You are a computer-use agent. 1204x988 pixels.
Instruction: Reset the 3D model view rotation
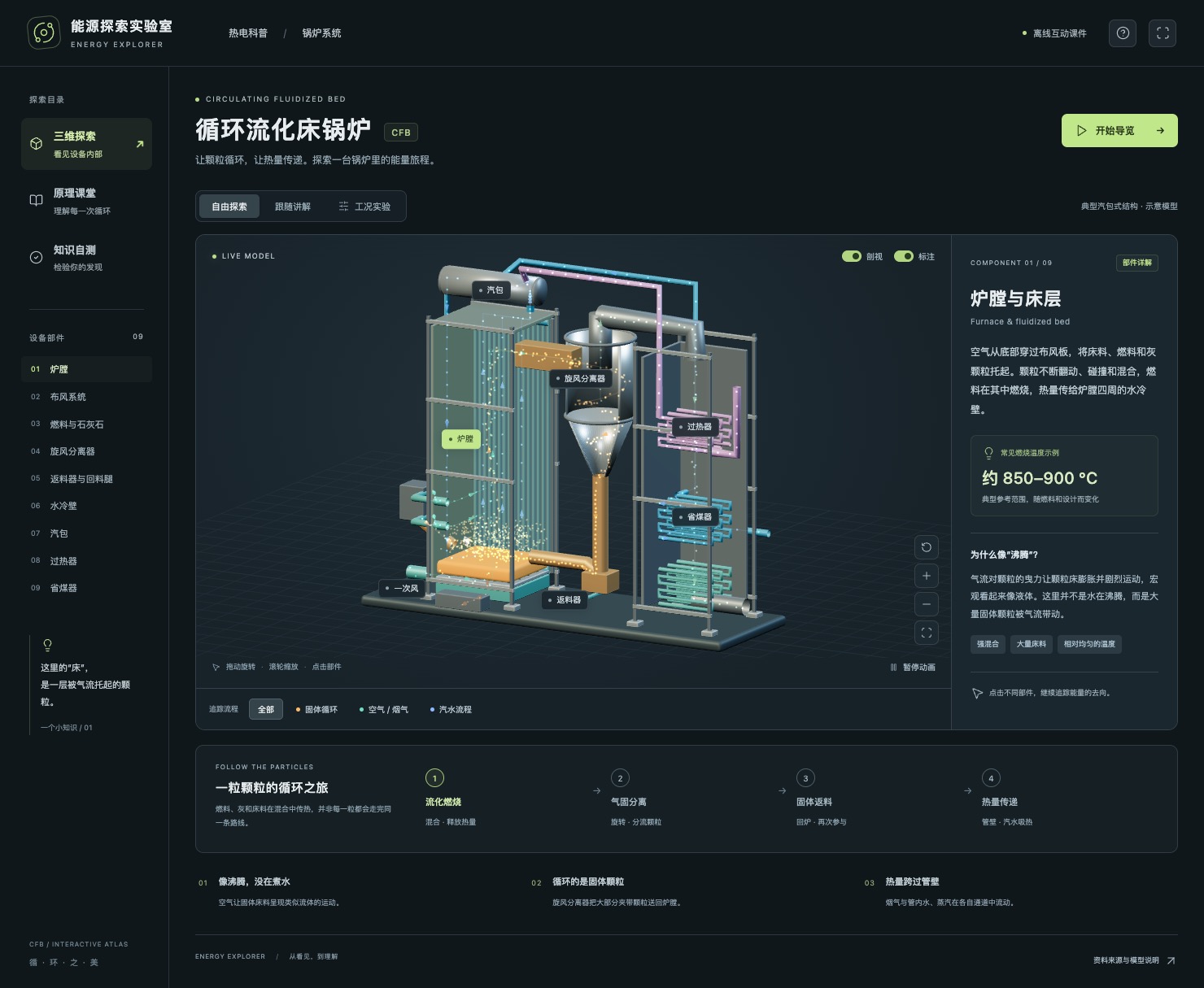pyautogui.click(x=926, y=547)
